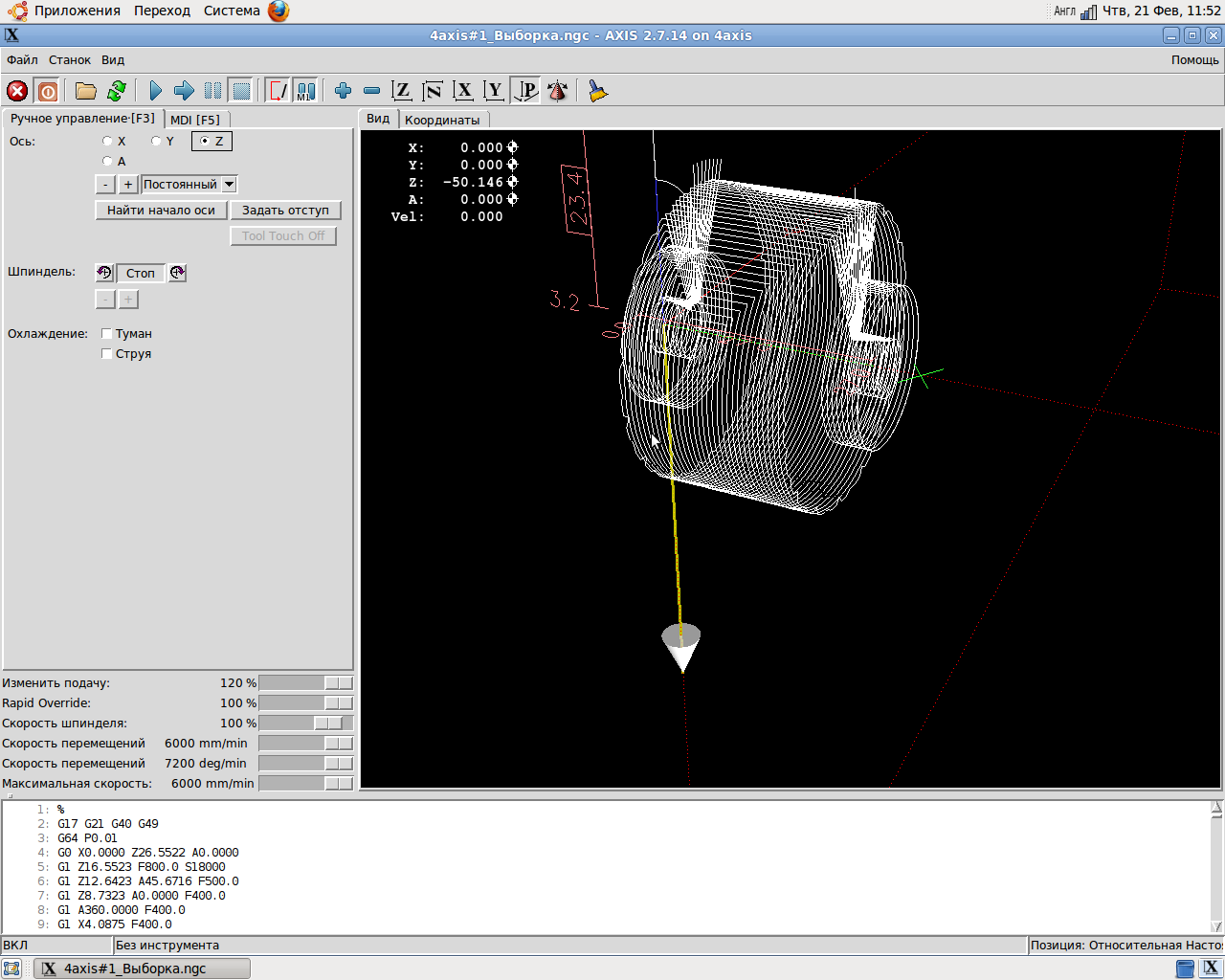Pause program execution
This screenshot has width=1225, height=980.
[x=212, y=91]
